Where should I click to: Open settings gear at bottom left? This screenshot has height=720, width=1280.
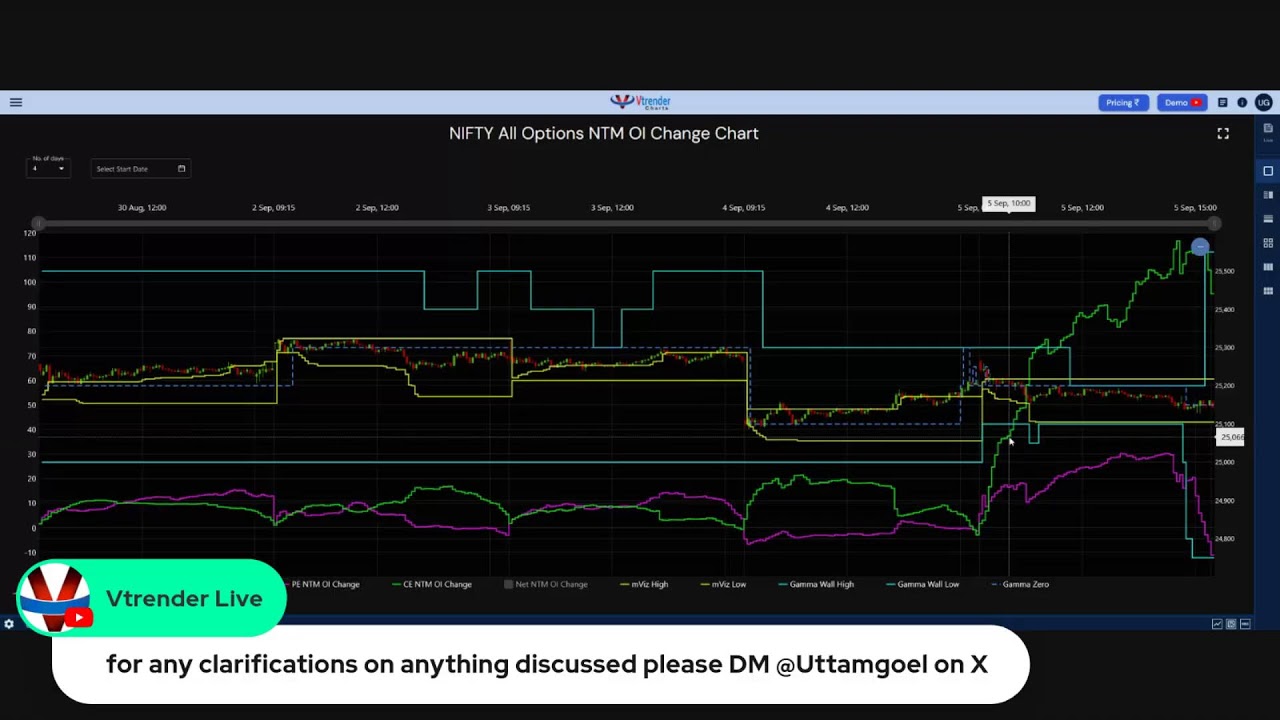(9, 624)
